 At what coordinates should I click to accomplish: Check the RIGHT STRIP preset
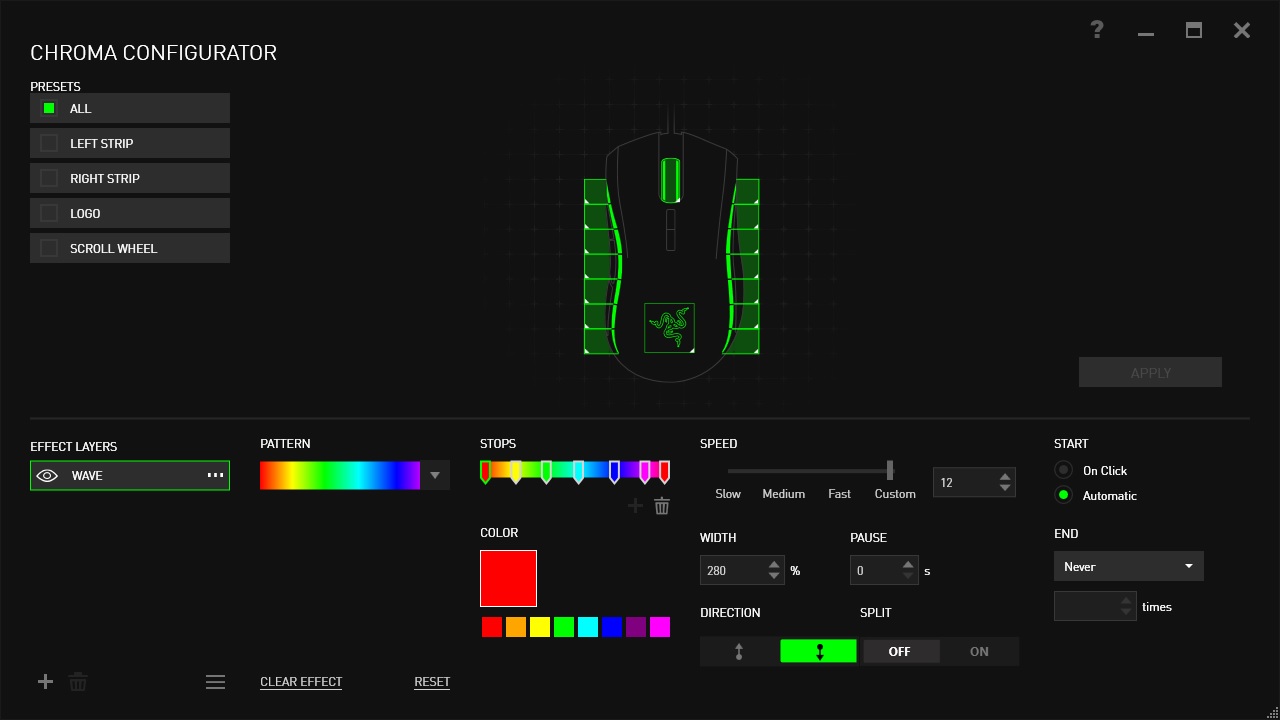click(48, 178)
